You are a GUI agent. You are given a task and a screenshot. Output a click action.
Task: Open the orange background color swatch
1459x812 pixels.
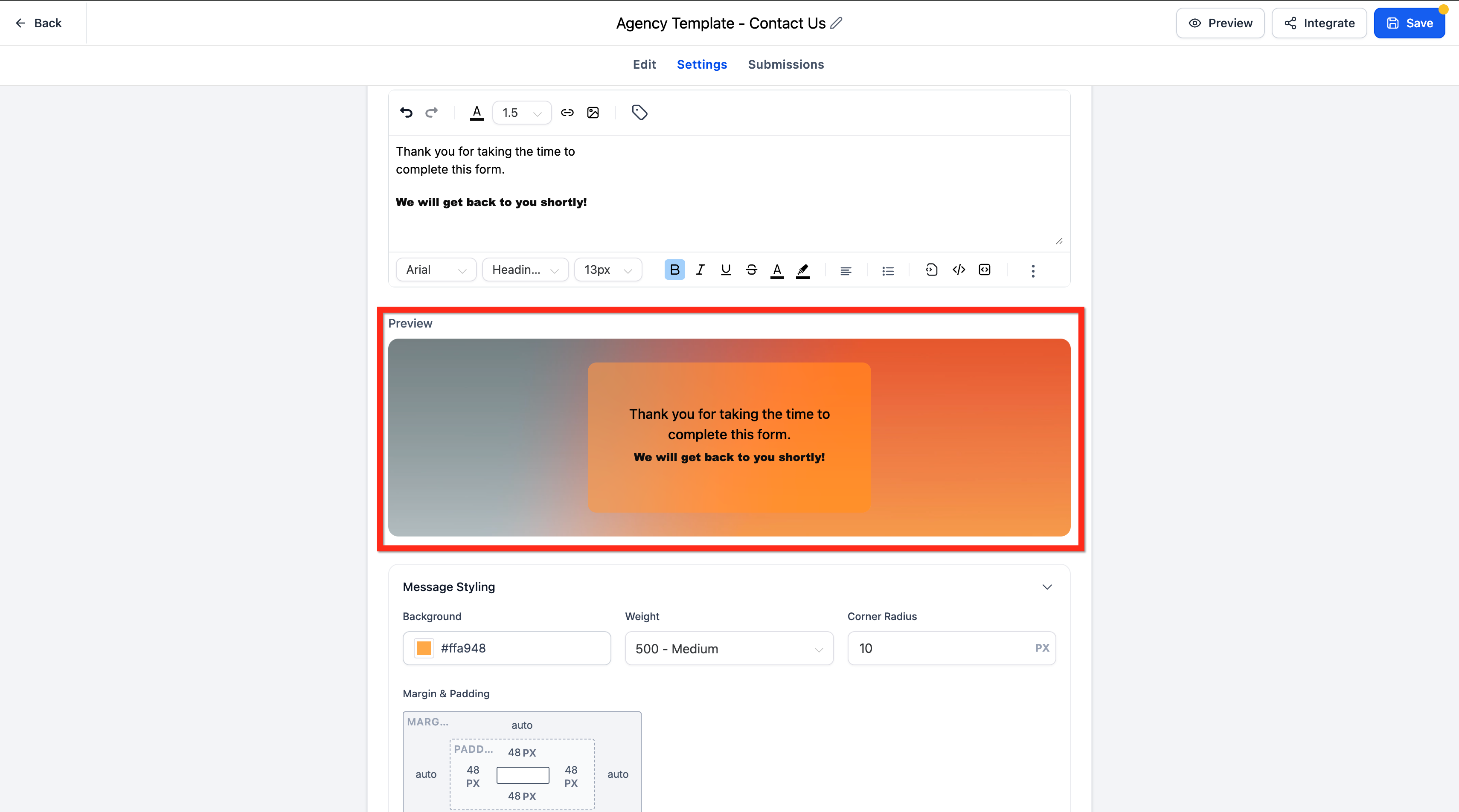click(x=424, y=648)
